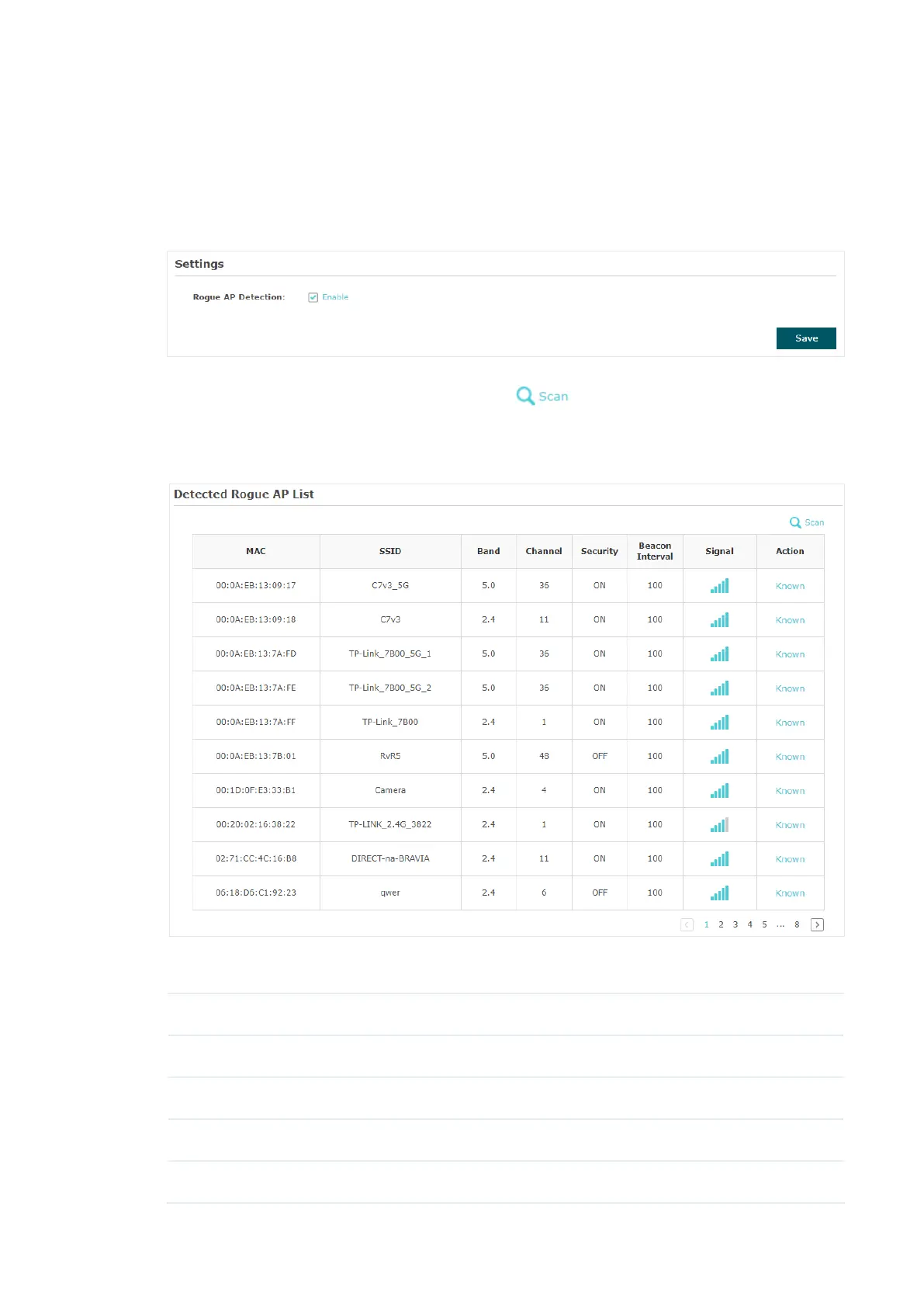
Task: Open page 2 of the AP list
Action: pos(721,924)
